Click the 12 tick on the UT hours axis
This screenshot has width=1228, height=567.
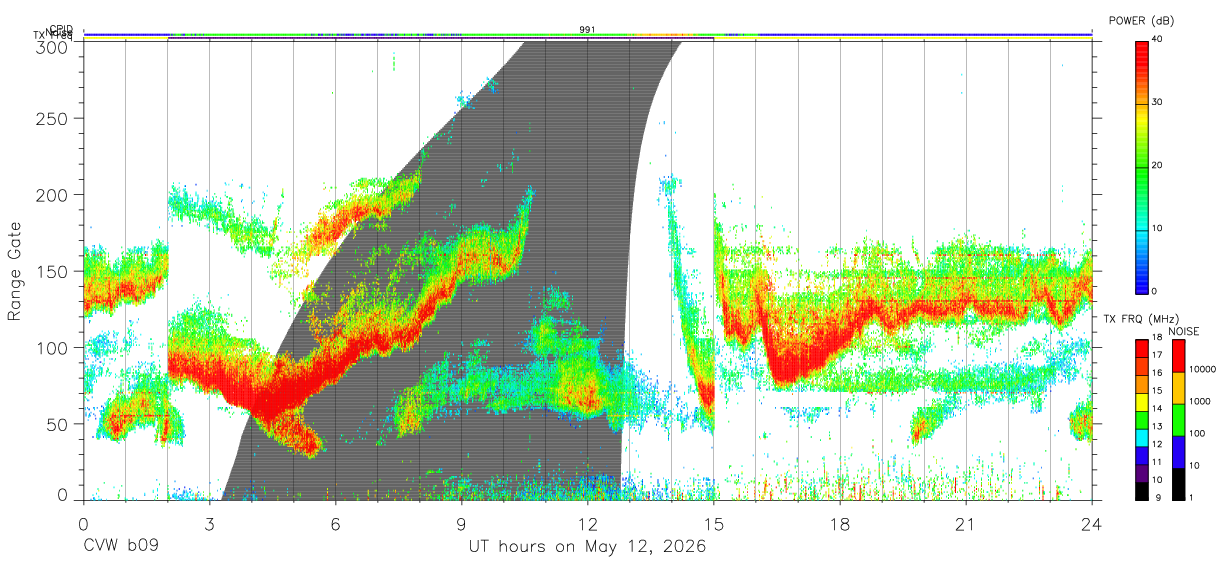[588, 523]
